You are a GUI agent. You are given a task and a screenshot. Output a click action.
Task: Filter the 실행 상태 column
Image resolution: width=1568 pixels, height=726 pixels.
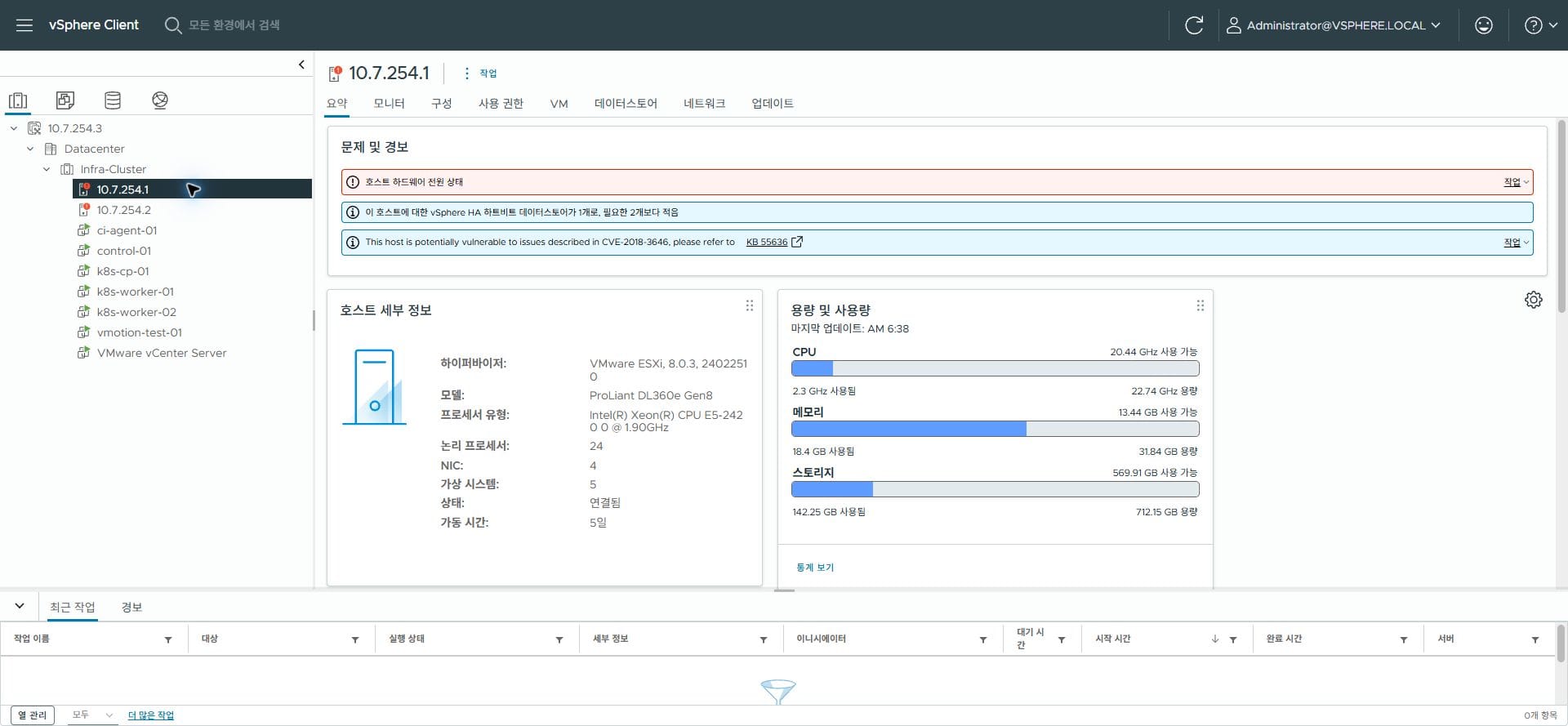559,640
